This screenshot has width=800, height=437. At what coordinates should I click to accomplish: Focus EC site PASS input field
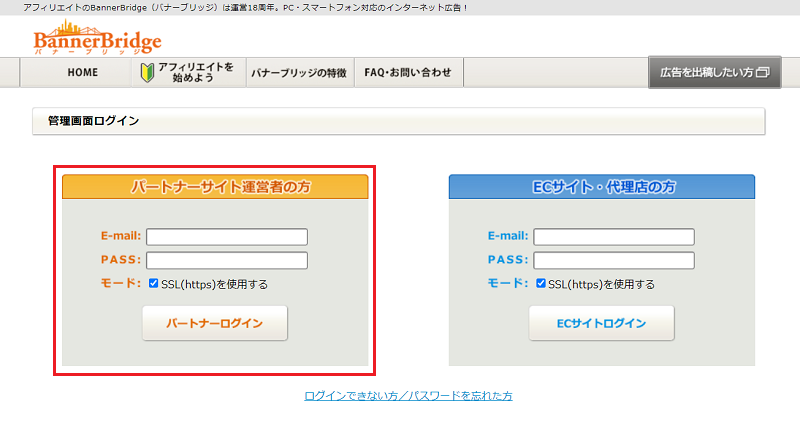(614, 260)
